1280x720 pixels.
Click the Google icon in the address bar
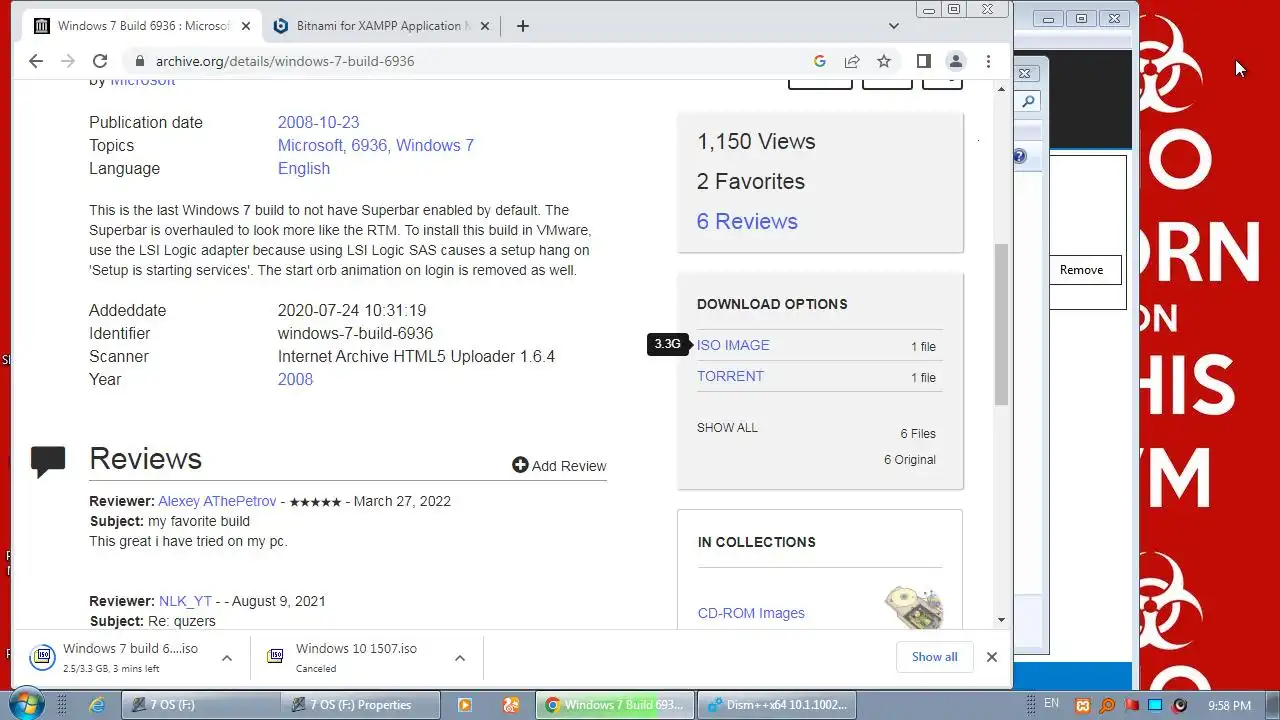click(819, 61)
